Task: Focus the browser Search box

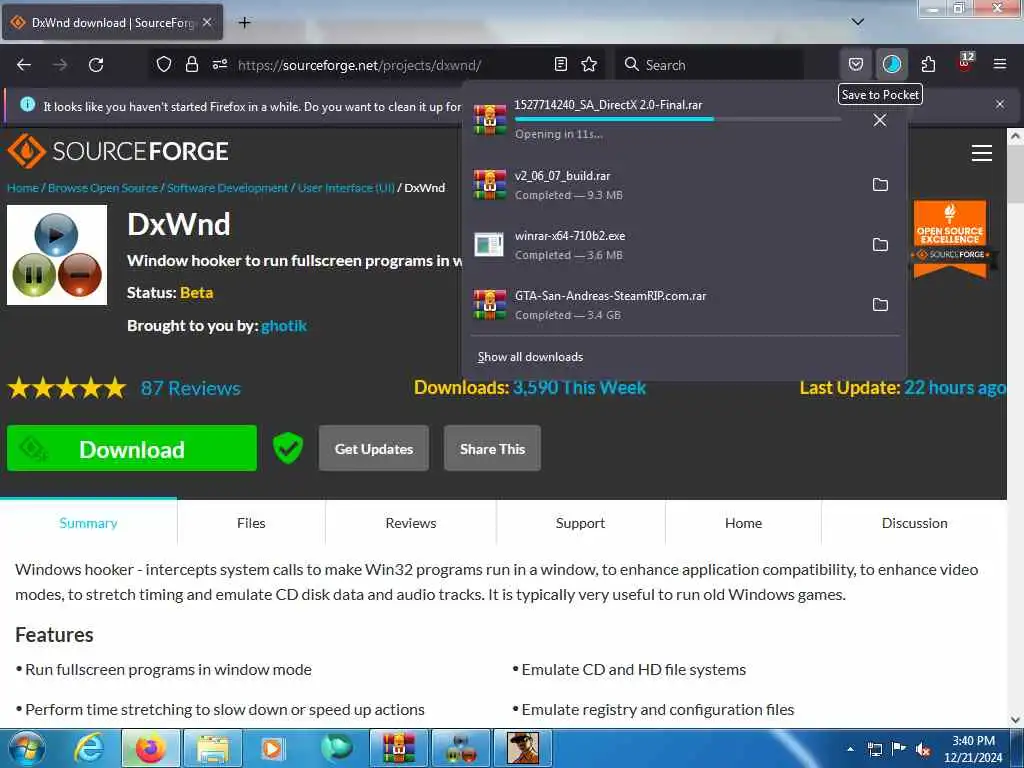Action: pyautogui.click(x=710, y=65)
